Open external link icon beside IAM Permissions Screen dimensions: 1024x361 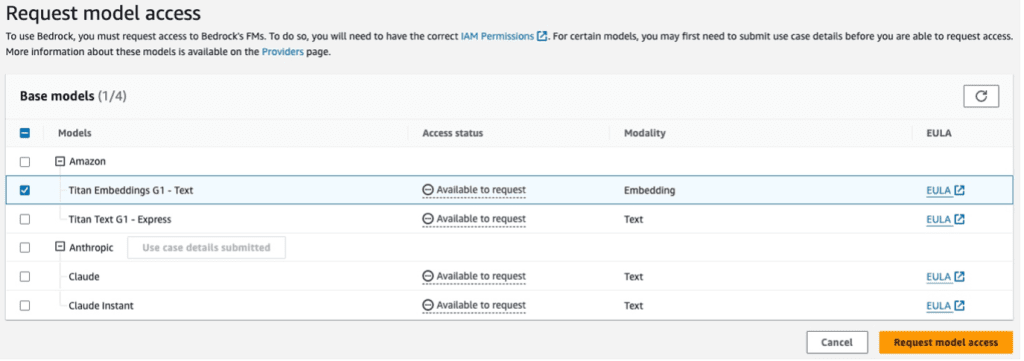541,37
